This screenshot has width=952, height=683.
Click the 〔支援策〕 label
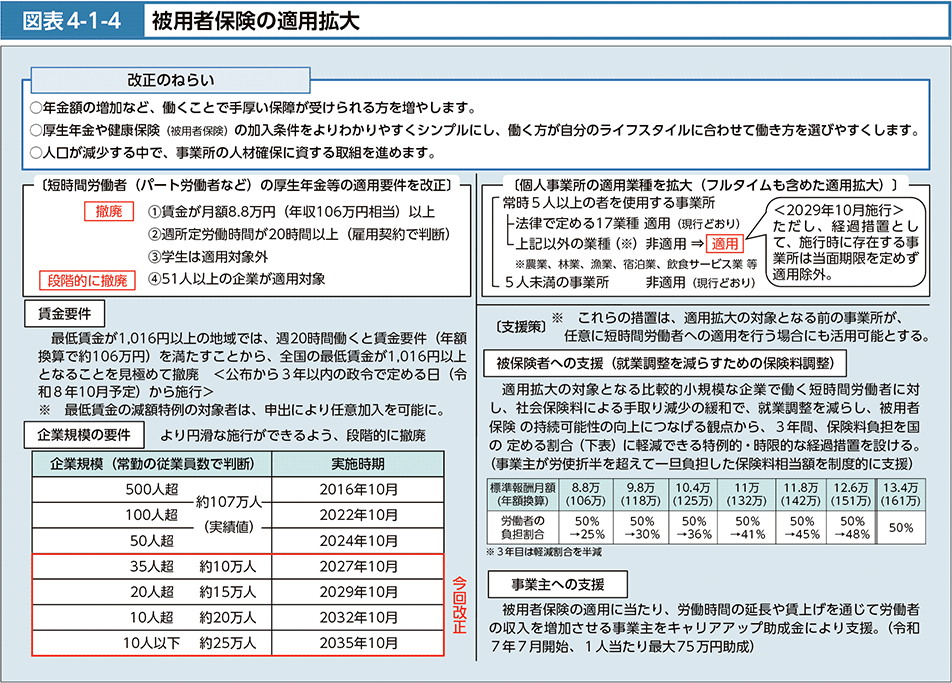[x=521, y=327]
